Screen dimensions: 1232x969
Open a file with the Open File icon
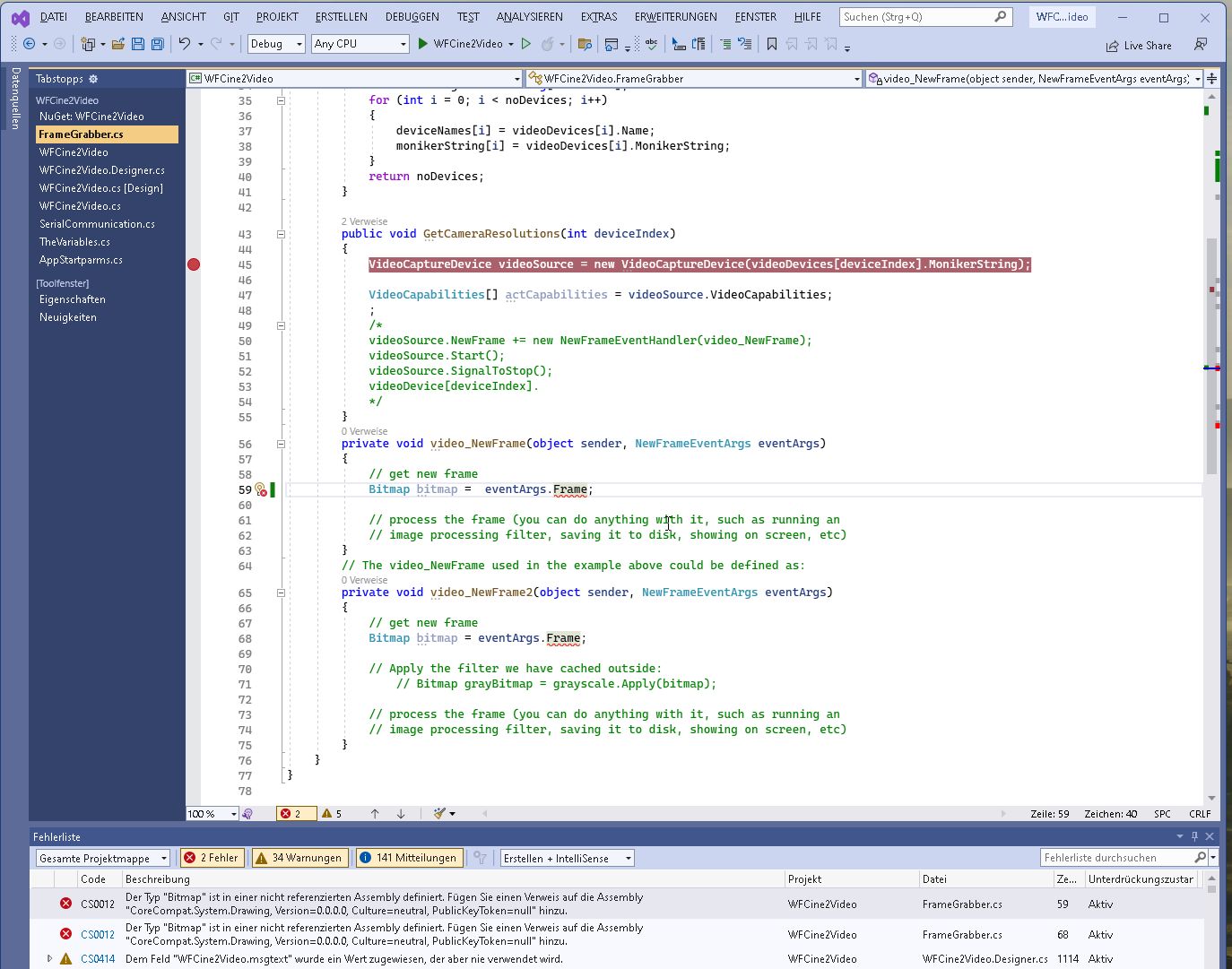click(x=117, y=43)
